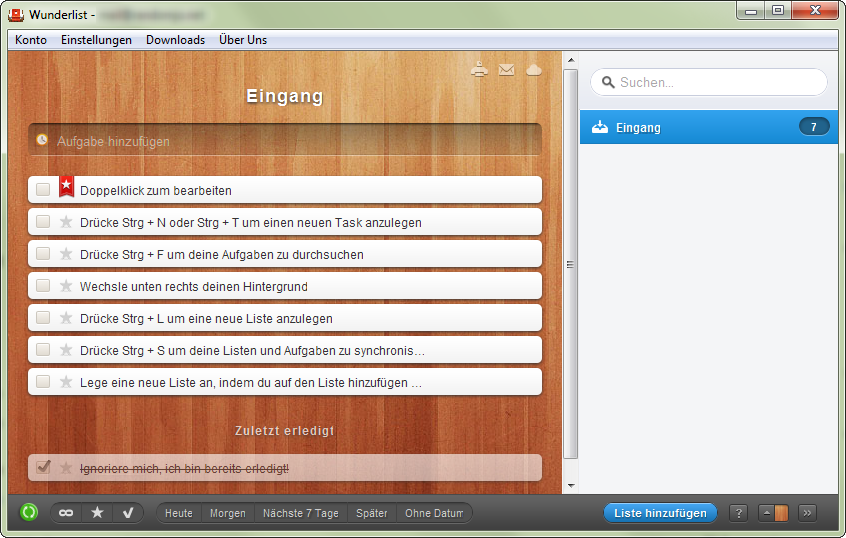
Task: Click the Eingang inbox tray icon
Action: point(599,127)
